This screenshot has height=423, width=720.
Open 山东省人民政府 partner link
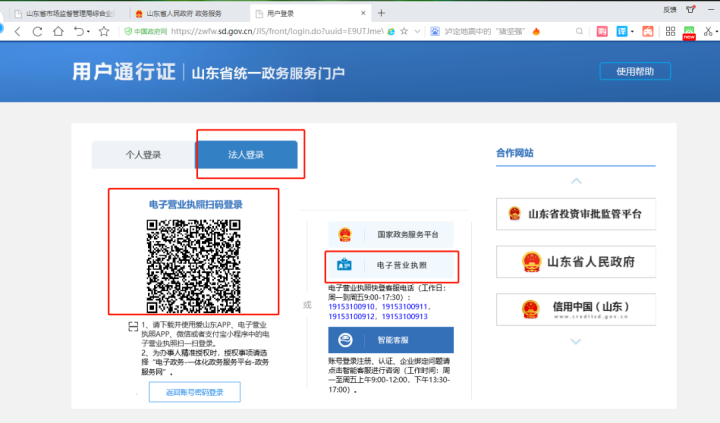pos(576,262)
